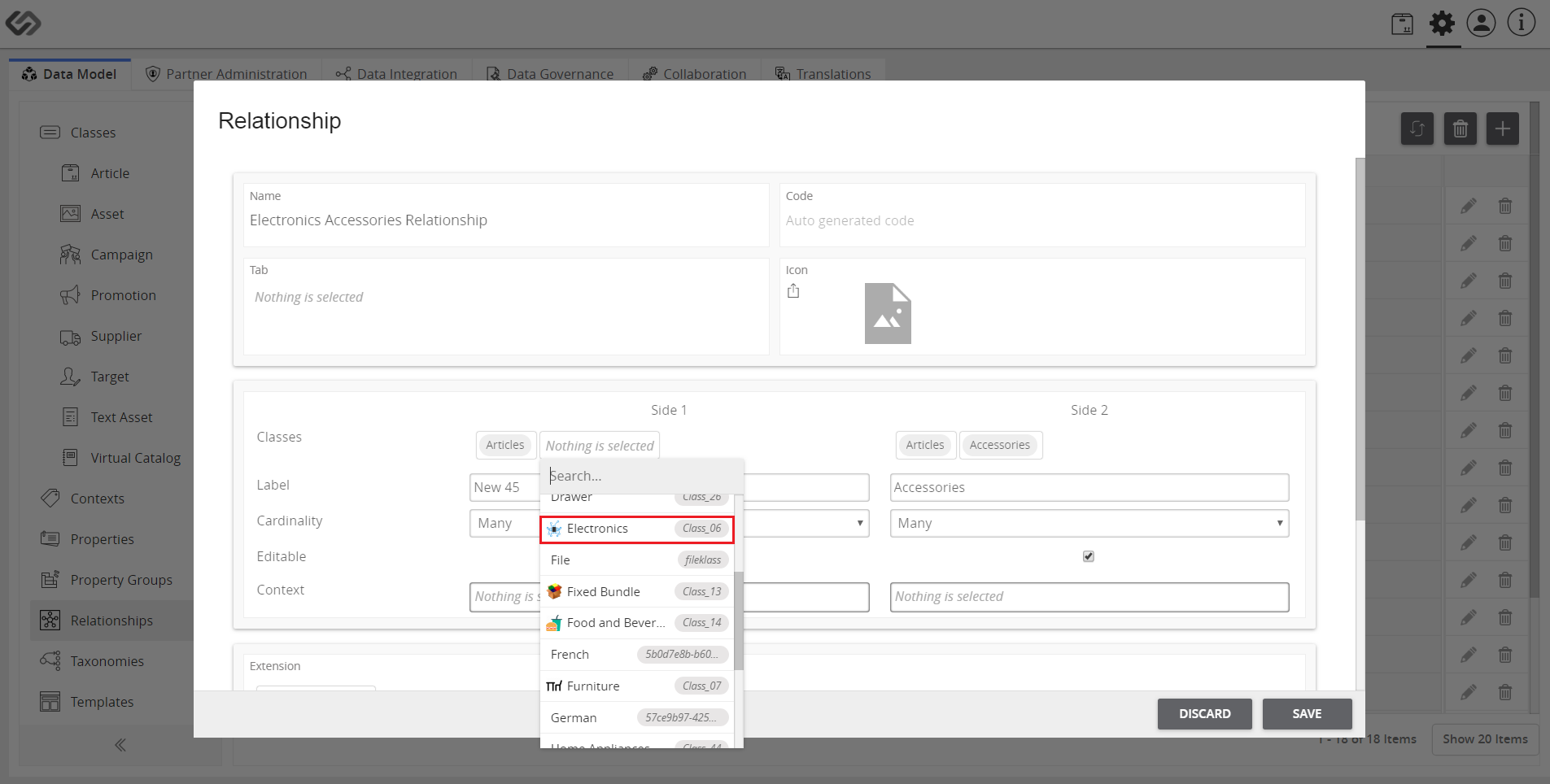This screenshot has width=1550, height=784.
Task: Open Contexts in the sidebar
Action: point(97,499)
